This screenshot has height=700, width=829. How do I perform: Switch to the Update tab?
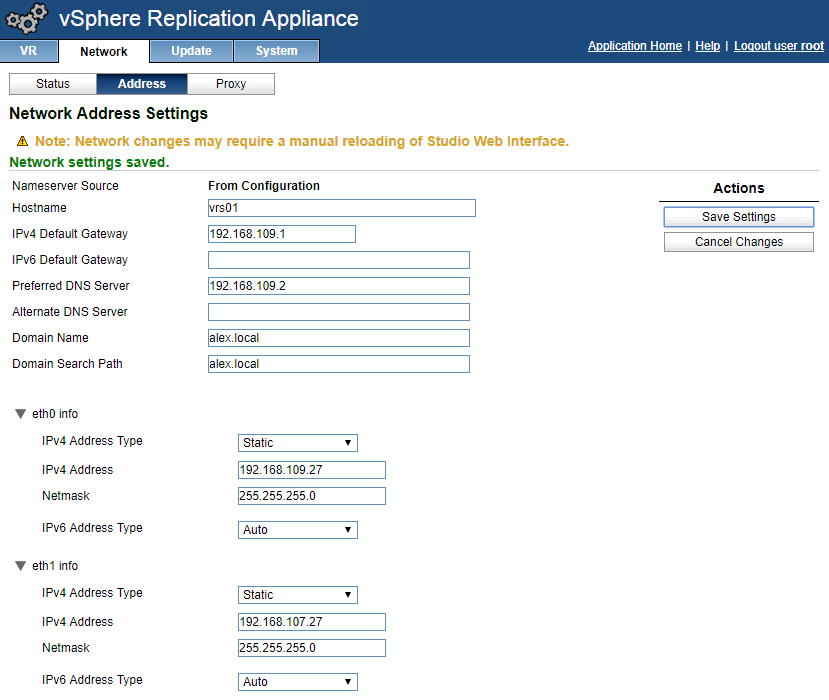click(x=191, y=51)
